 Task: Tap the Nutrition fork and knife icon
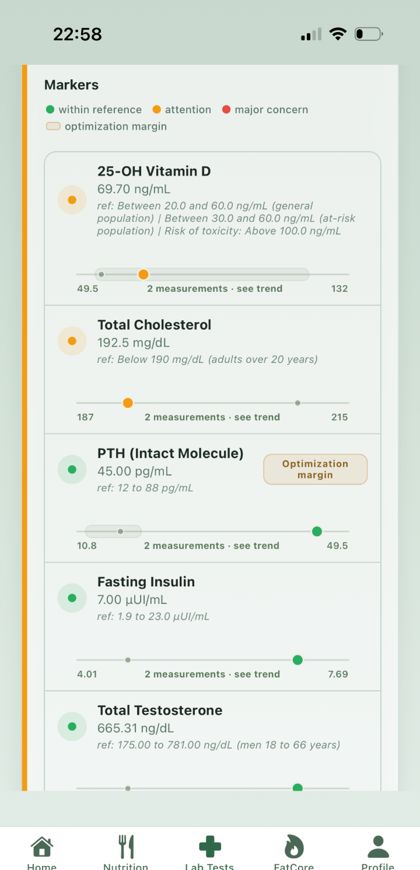pyautogui.click(x=126, y=847)
